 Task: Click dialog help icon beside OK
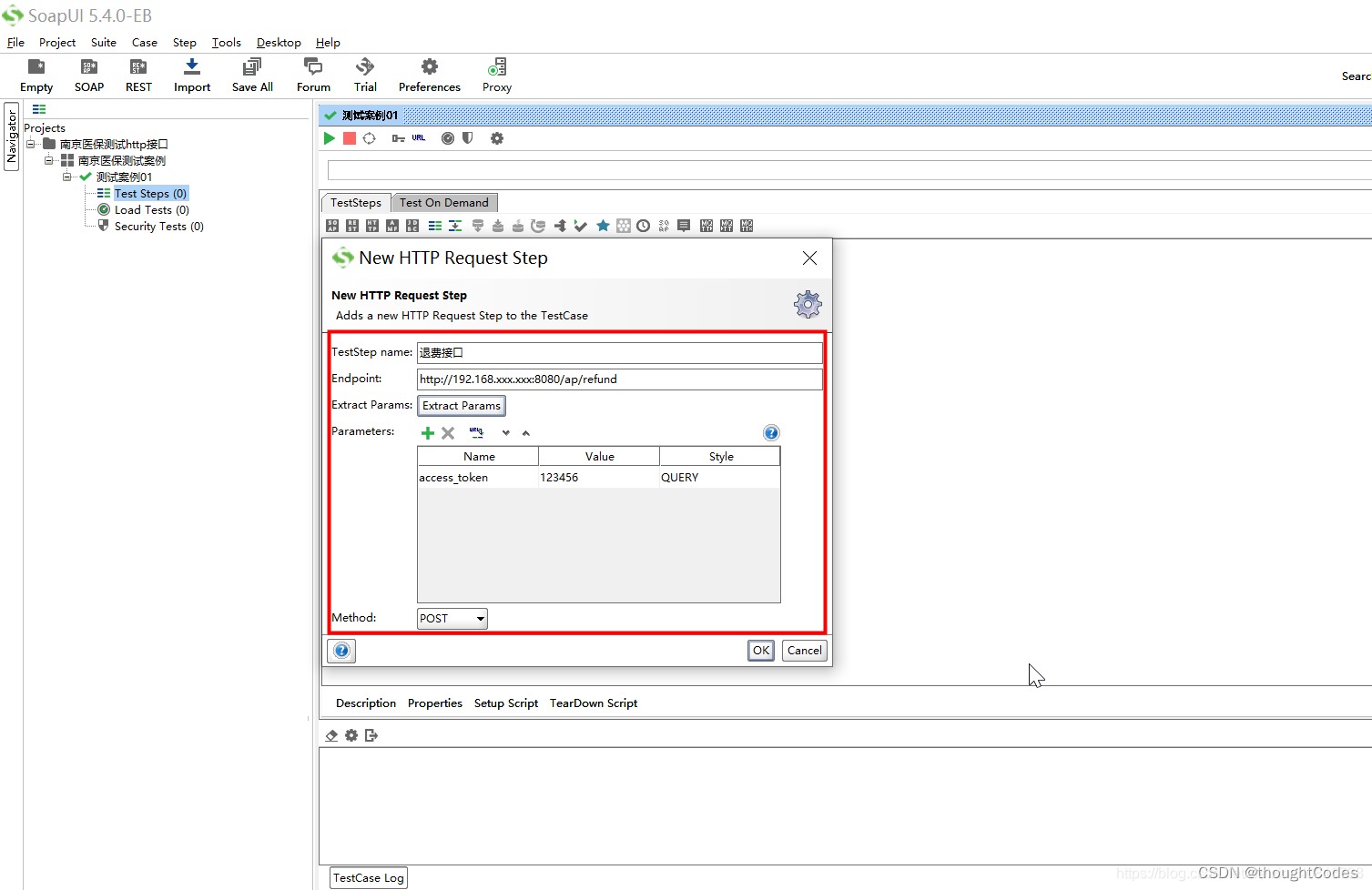tap(341, 651)
